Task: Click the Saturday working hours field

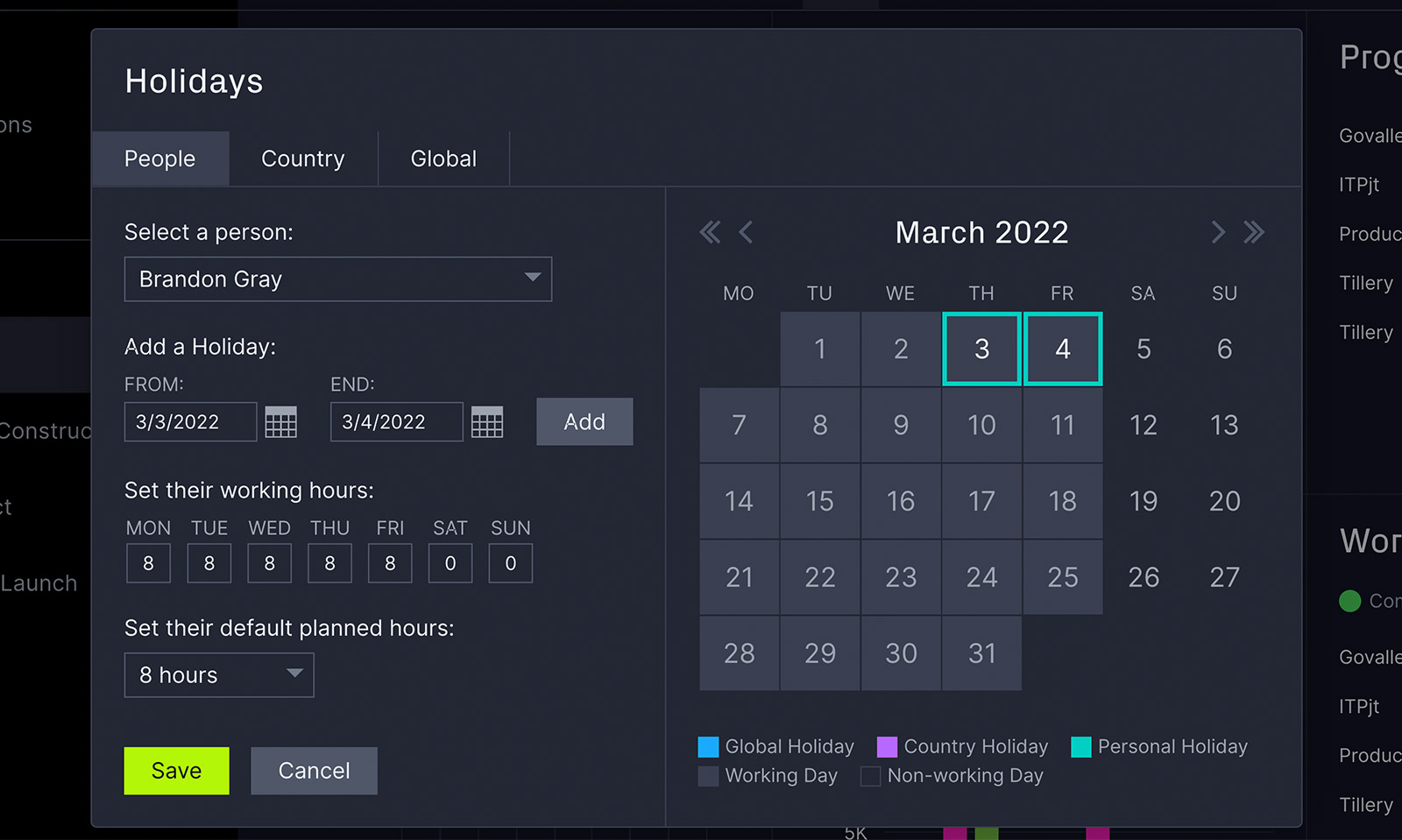Action: point(450,563)
